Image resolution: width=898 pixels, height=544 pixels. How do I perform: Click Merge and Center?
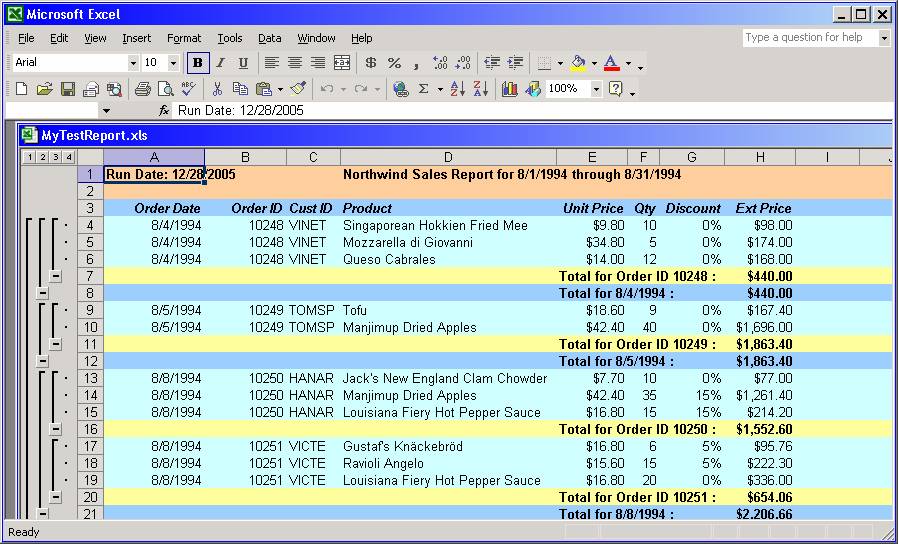[x=342, y=62]
